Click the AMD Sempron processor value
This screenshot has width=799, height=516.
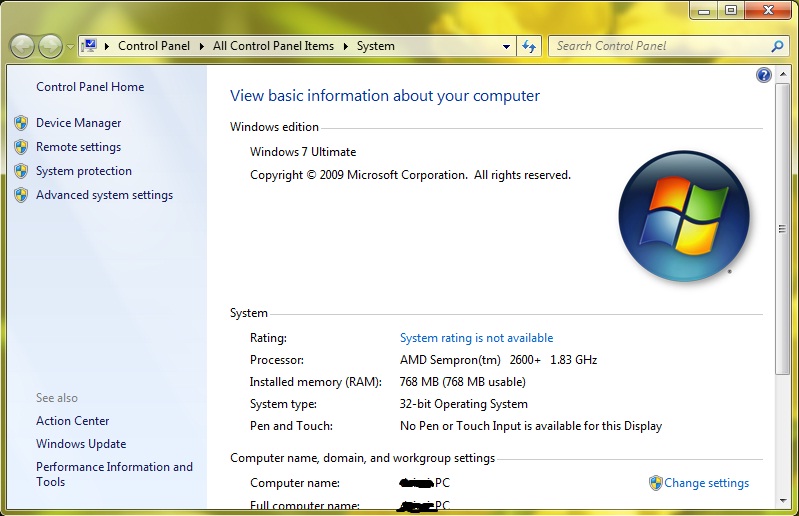(498, 360)
